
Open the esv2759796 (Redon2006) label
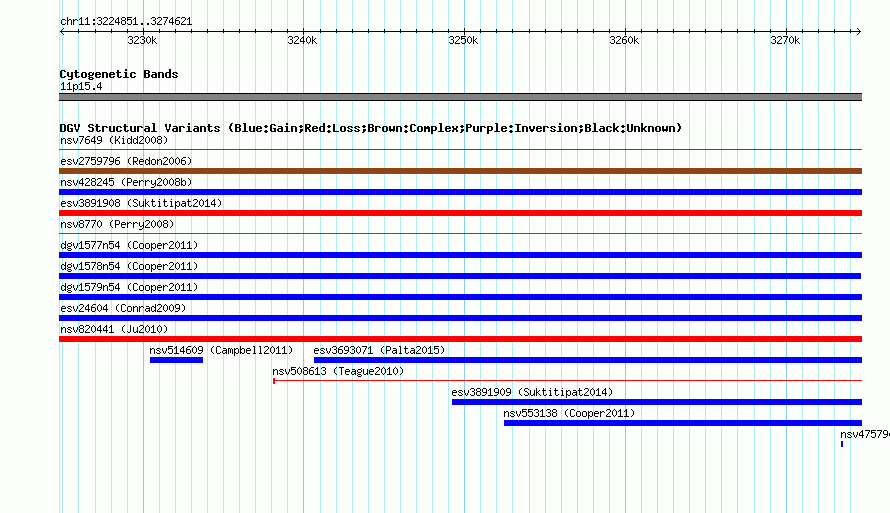point(126,161)
